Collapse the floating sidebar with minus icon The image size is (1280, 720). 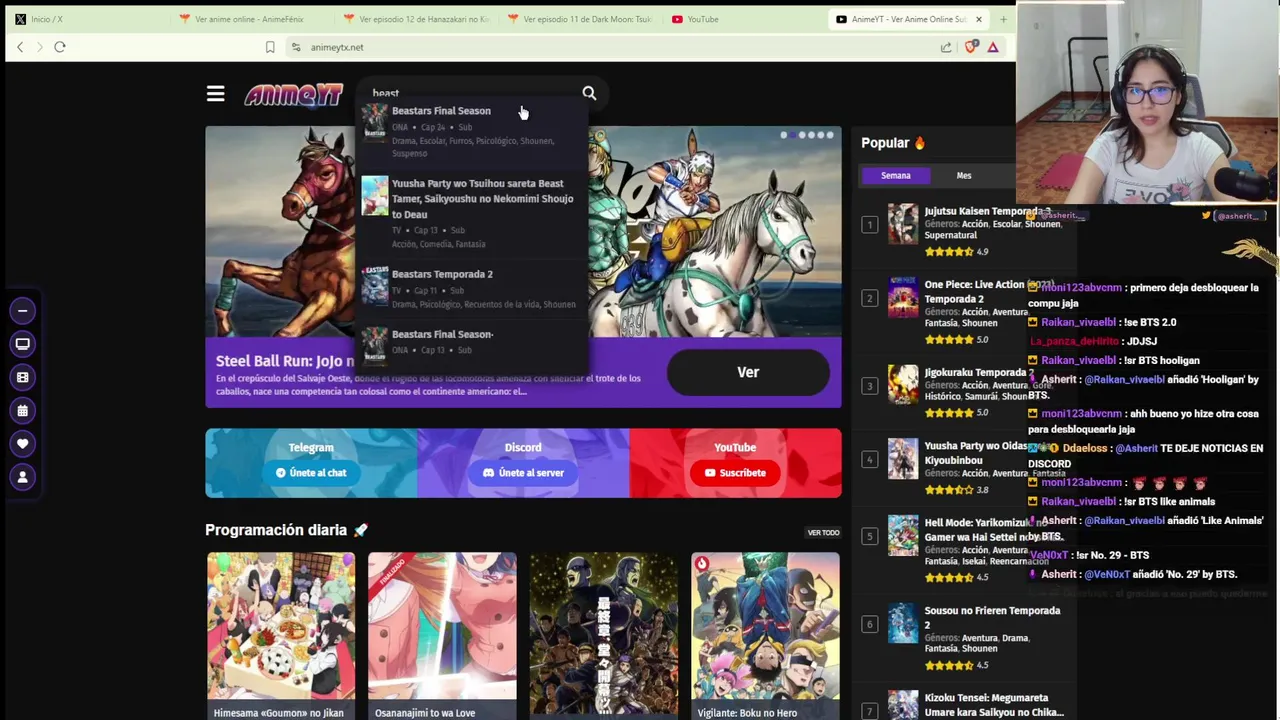pos(22,311)
